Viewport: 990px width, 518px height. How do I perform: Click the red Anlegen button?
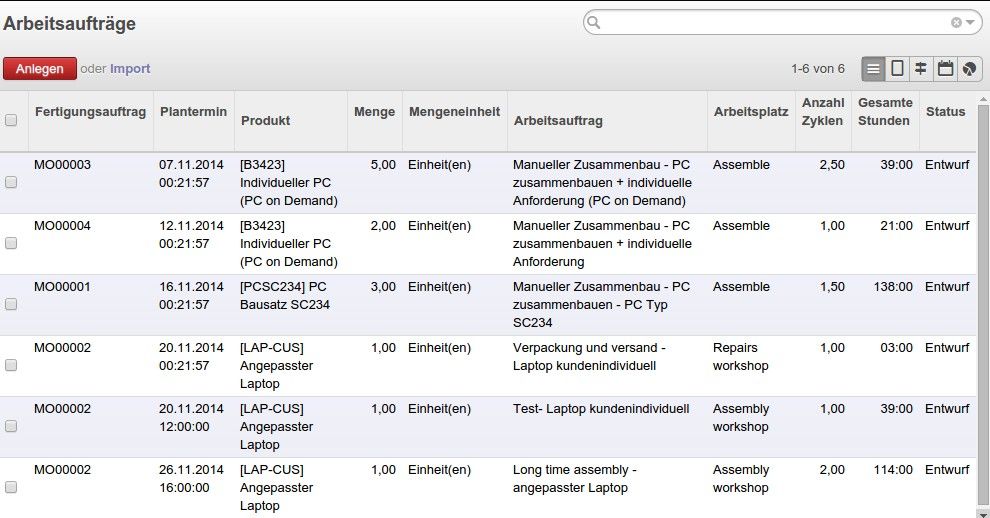pyautogui.click(x=39, y=69)
